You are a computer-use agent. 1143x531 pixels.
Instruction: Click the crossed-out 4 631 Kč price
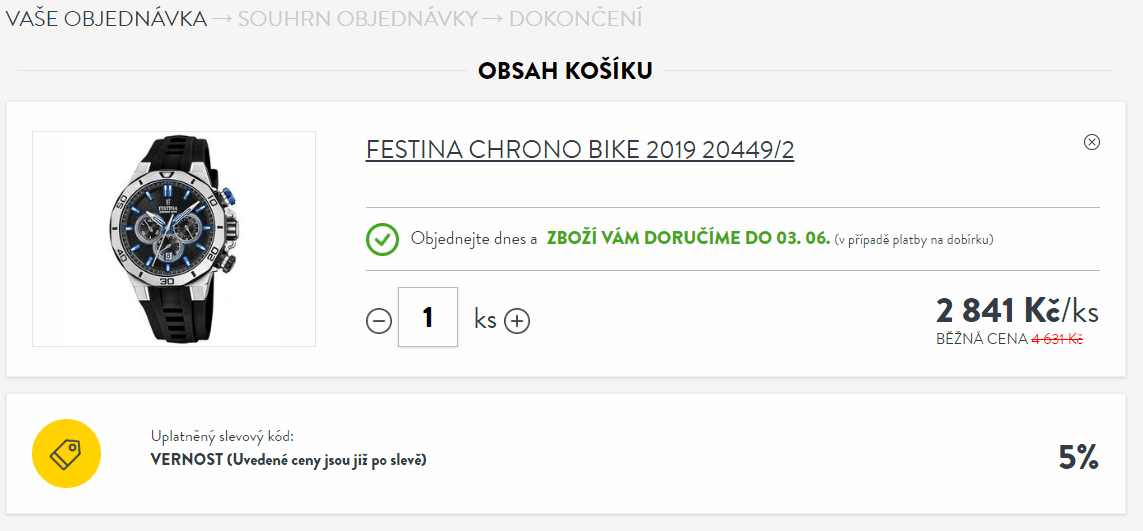[1057, 339]
